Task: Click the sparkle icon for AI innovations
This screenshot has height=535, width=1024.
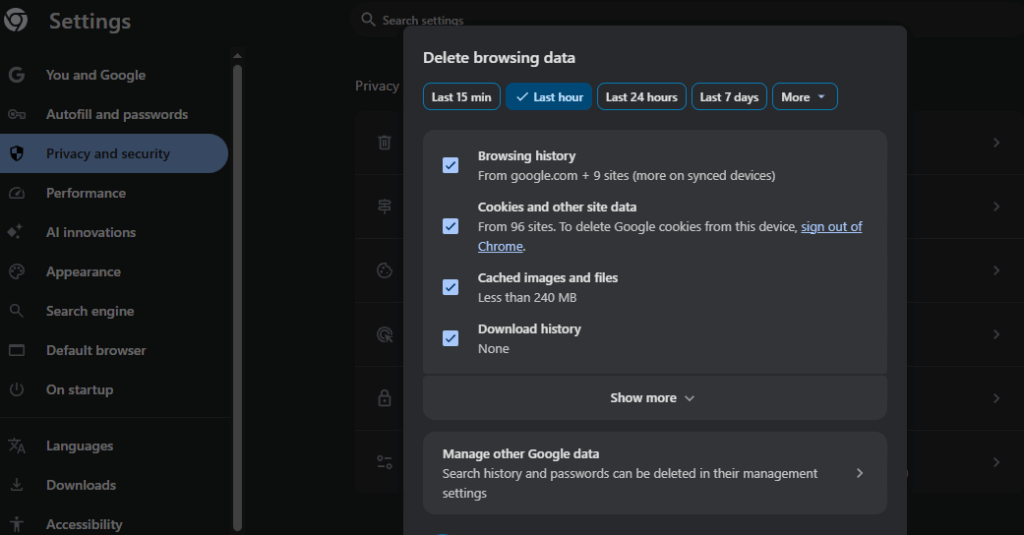Action: [x=15, y=232]
